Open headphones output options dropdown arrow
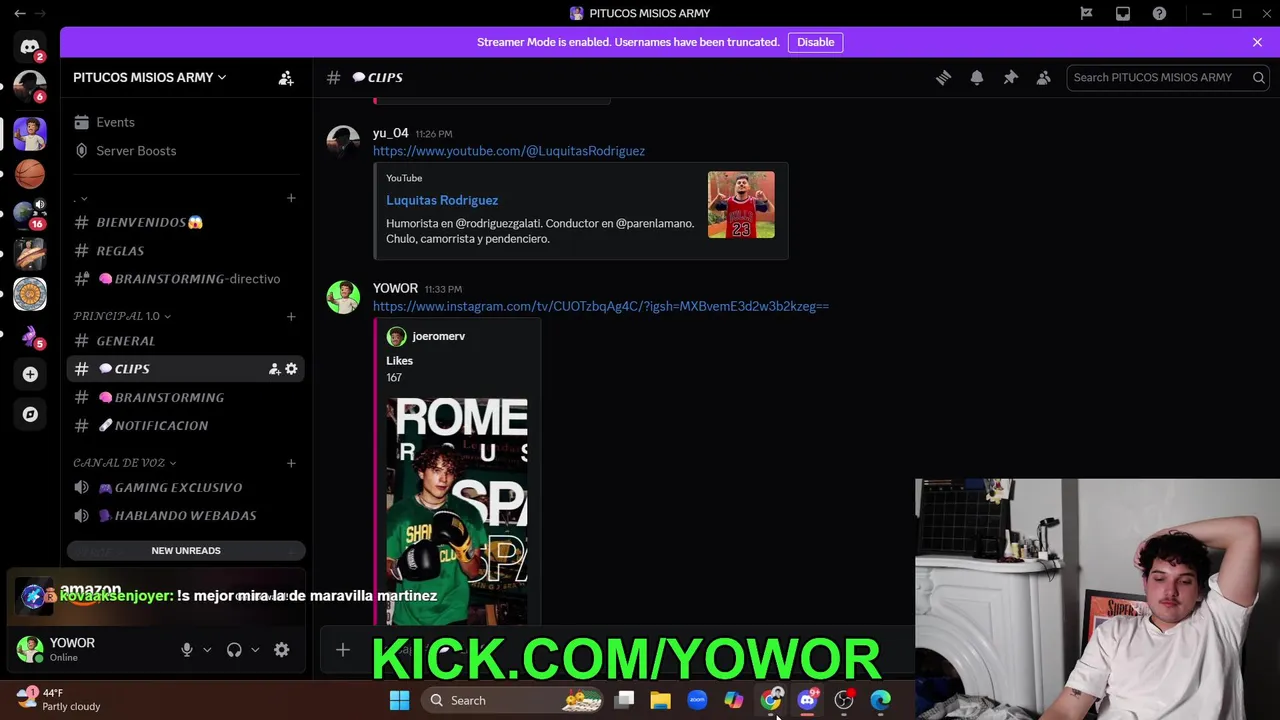 point(255,650)
